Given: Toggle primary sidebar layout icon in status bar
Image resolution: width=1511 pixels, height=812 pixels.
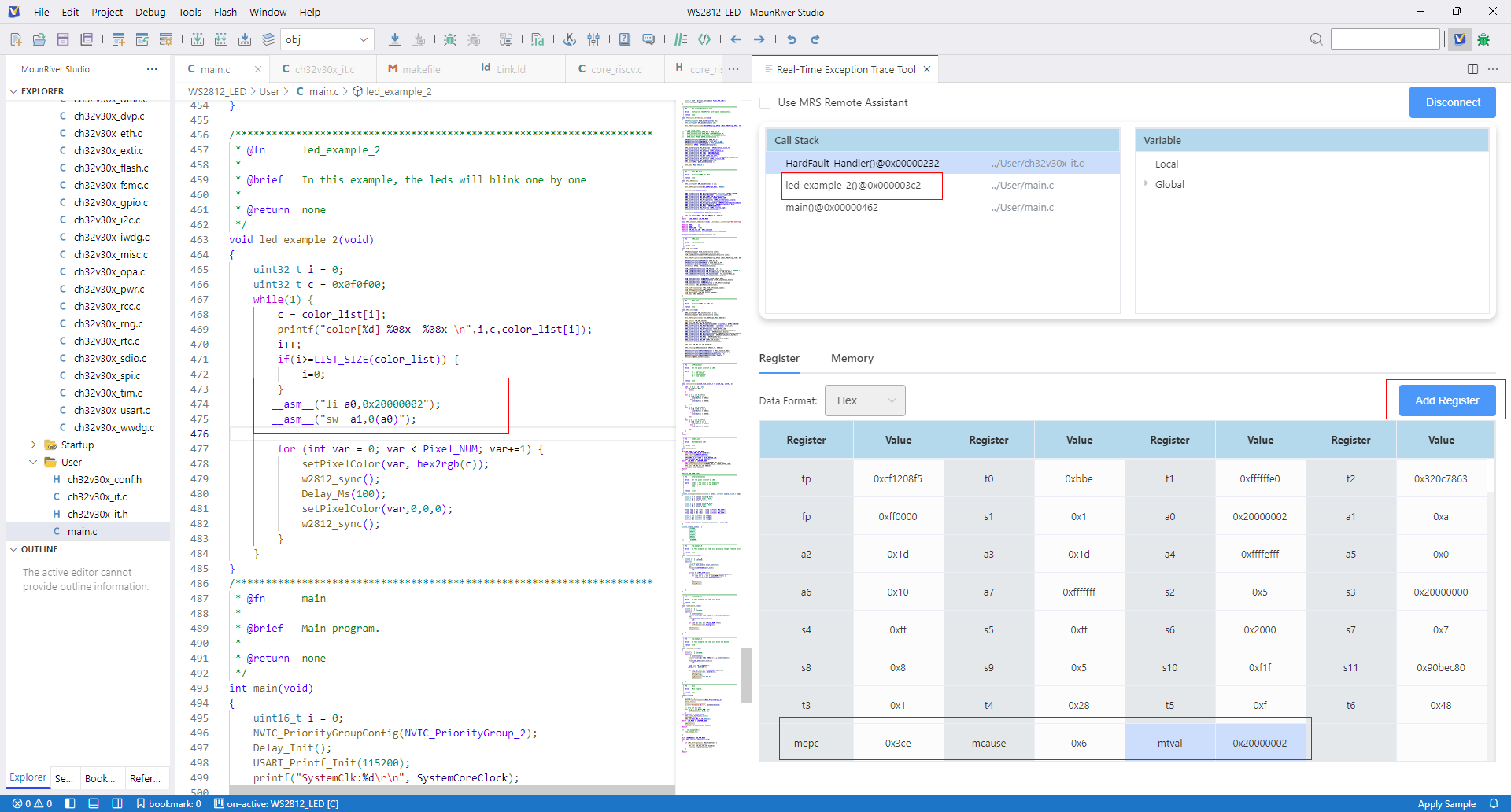Looking at the screenshot, I should click(x=70, y=803).
